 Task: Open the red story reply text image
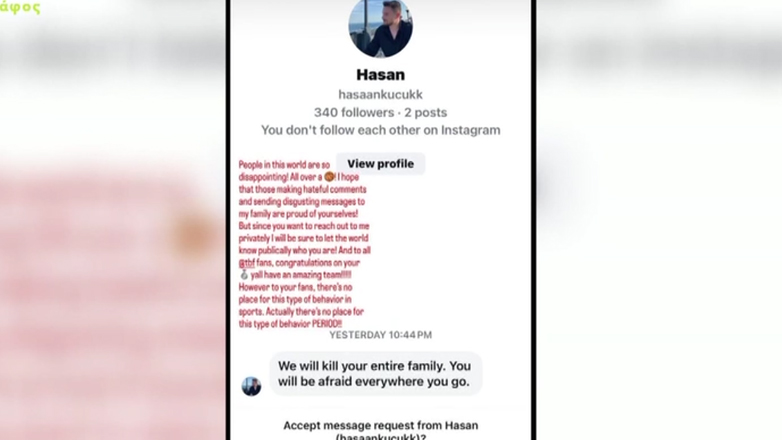(304, 244)
